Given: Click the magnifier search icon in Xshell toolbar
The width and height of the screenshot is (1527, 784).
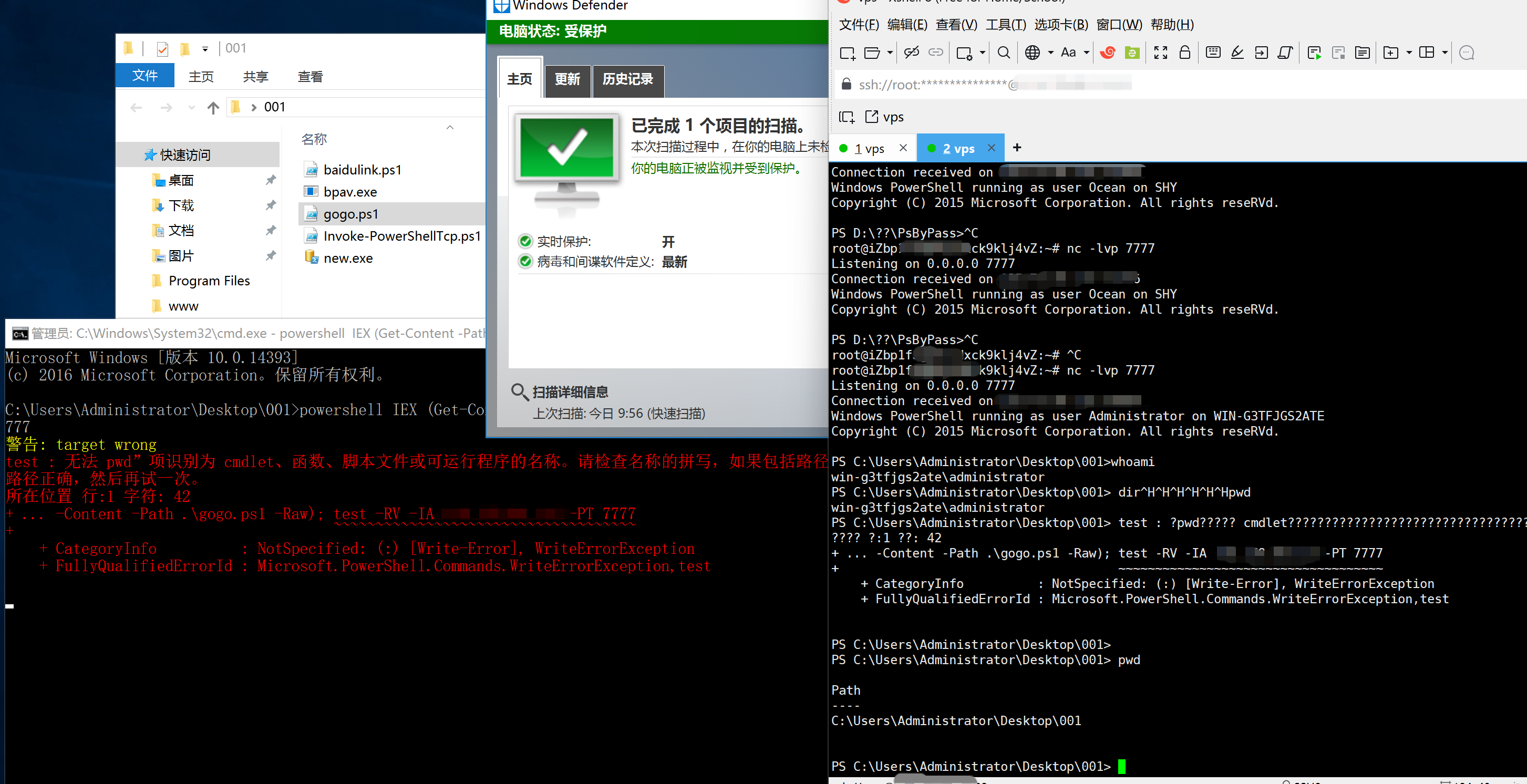Looking at the screenshot, I should (x=1003, y=53).
